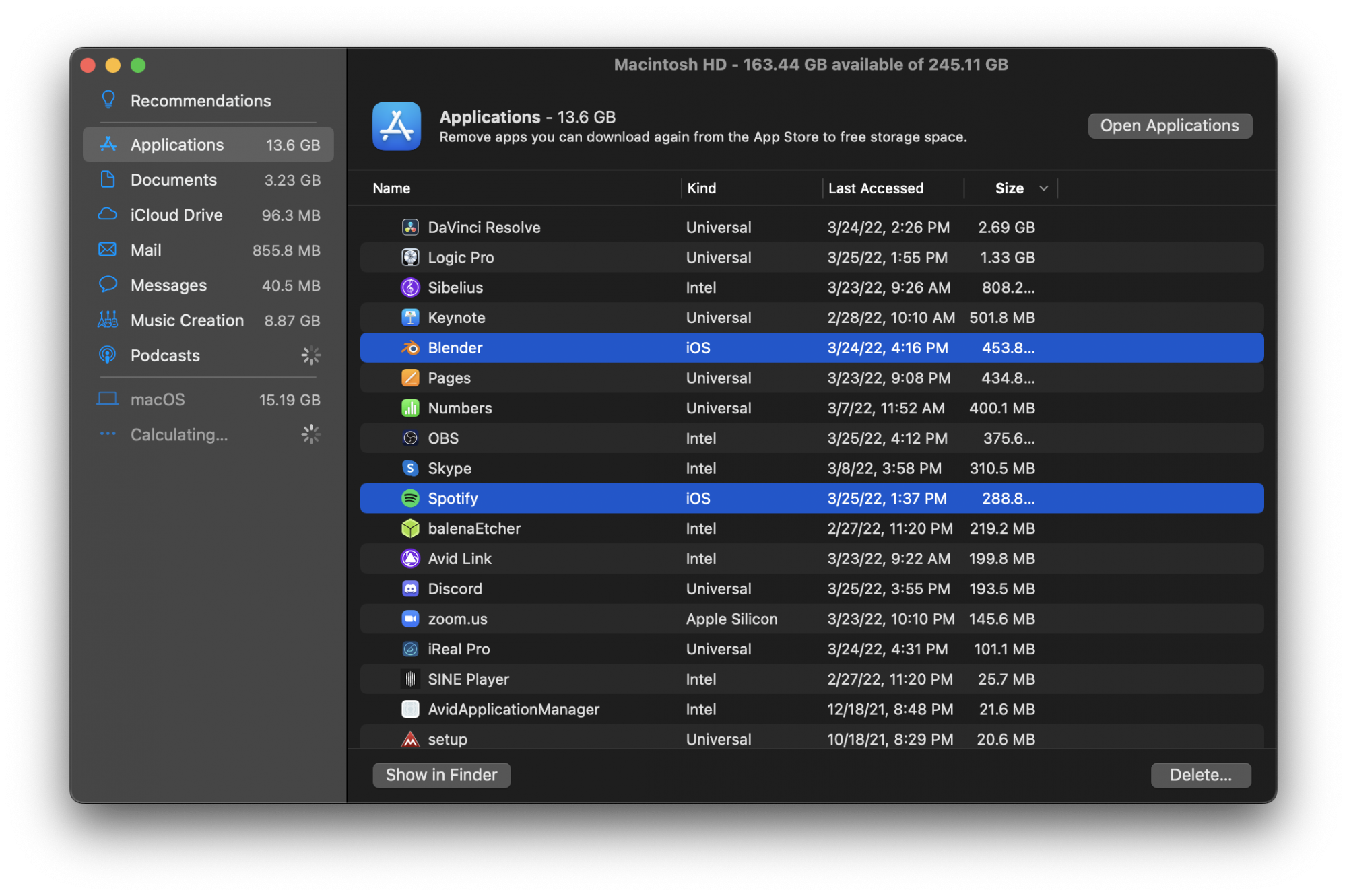Click the Skype app icon
Screen dimensions: 1347x896
pos(410,468)
